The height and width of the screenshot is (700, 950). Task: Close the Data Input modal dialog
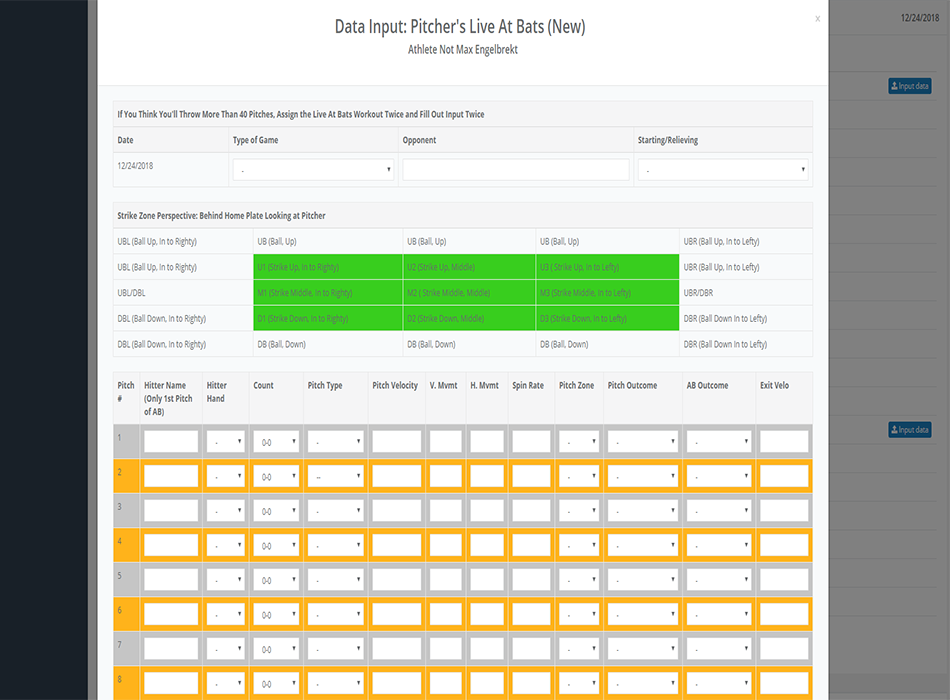[817, 18]
